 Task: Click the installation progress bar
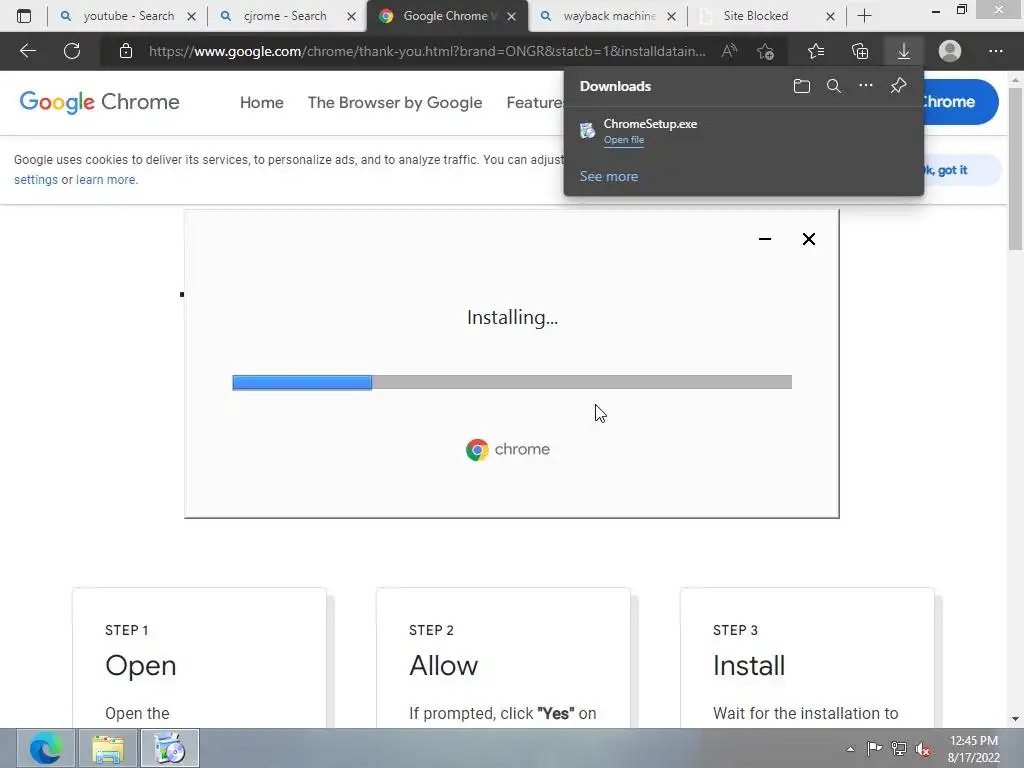click(x=512, y=382)
